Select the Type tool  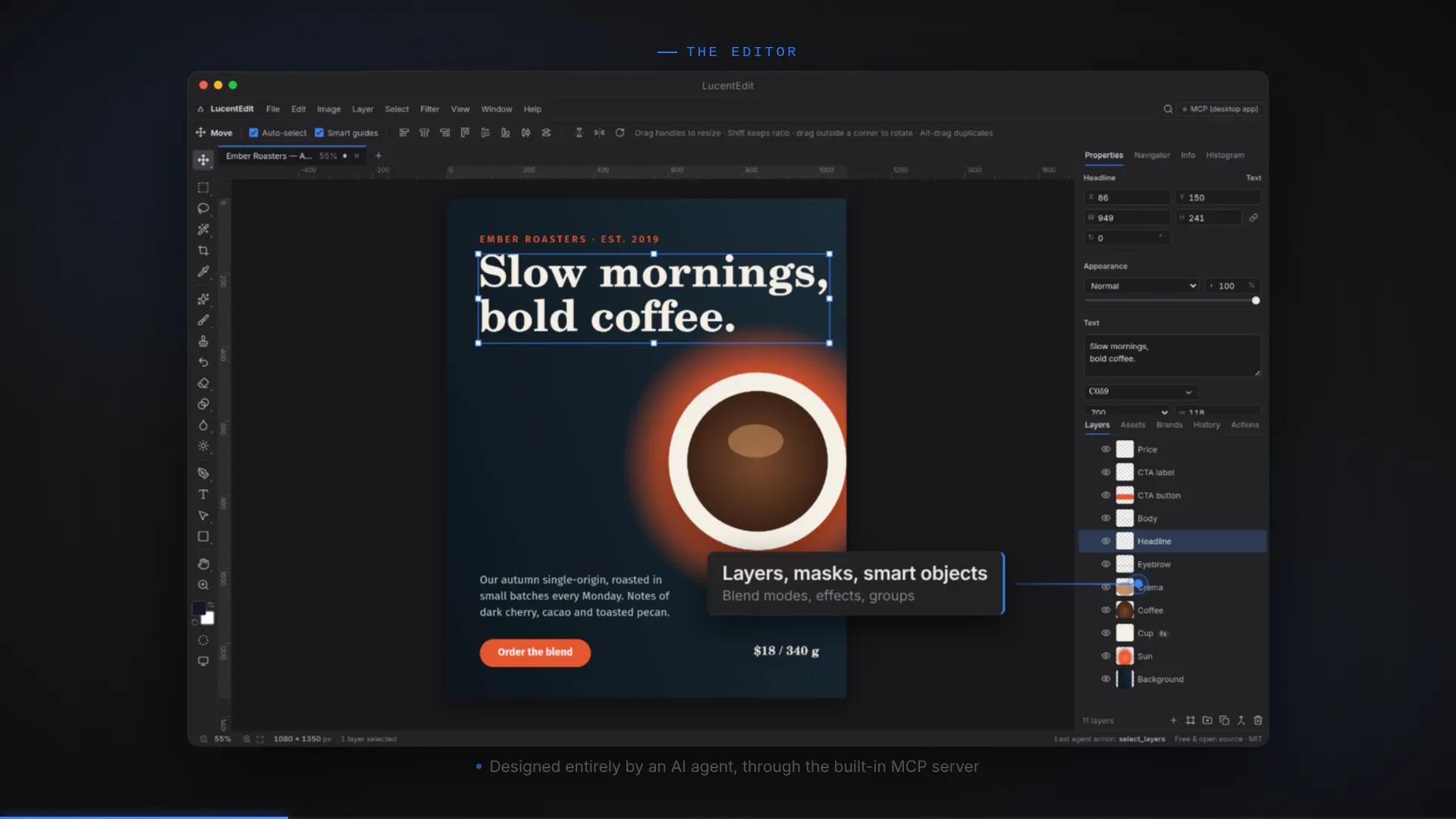pos(203,494)
